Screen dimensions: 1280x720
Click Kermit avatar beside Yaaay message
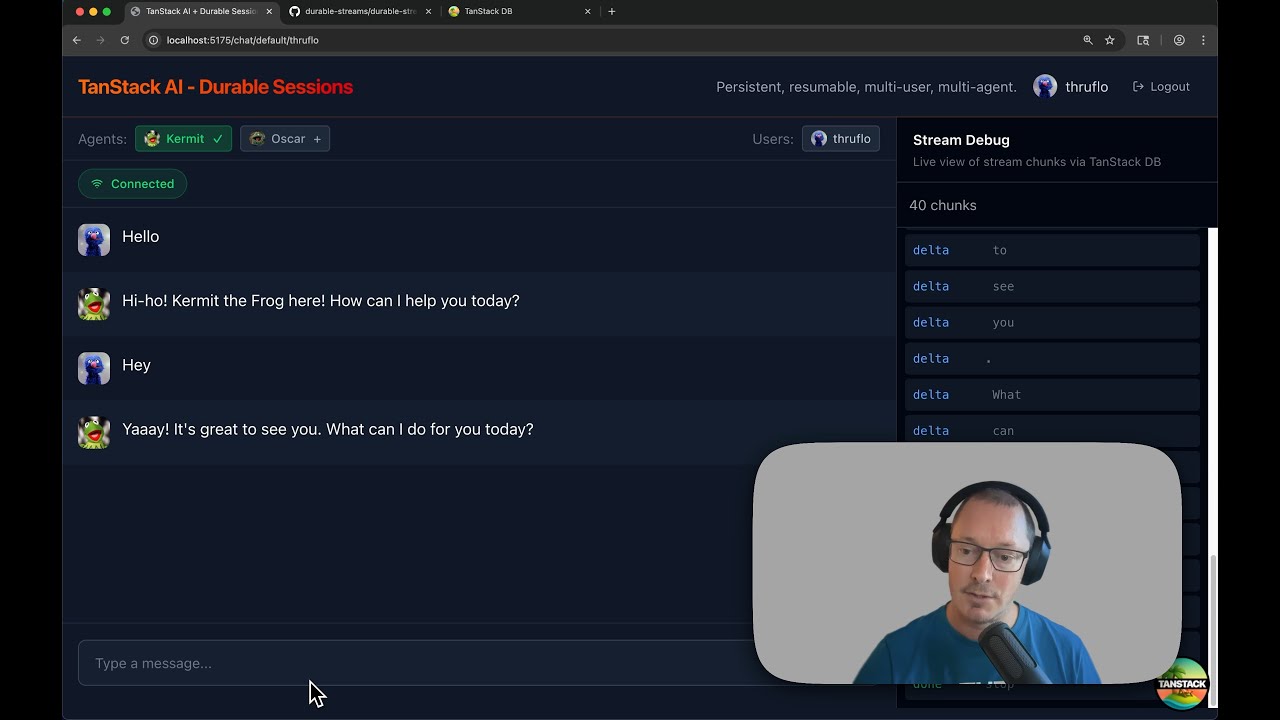pyautogui.click(x=94, y=432)
